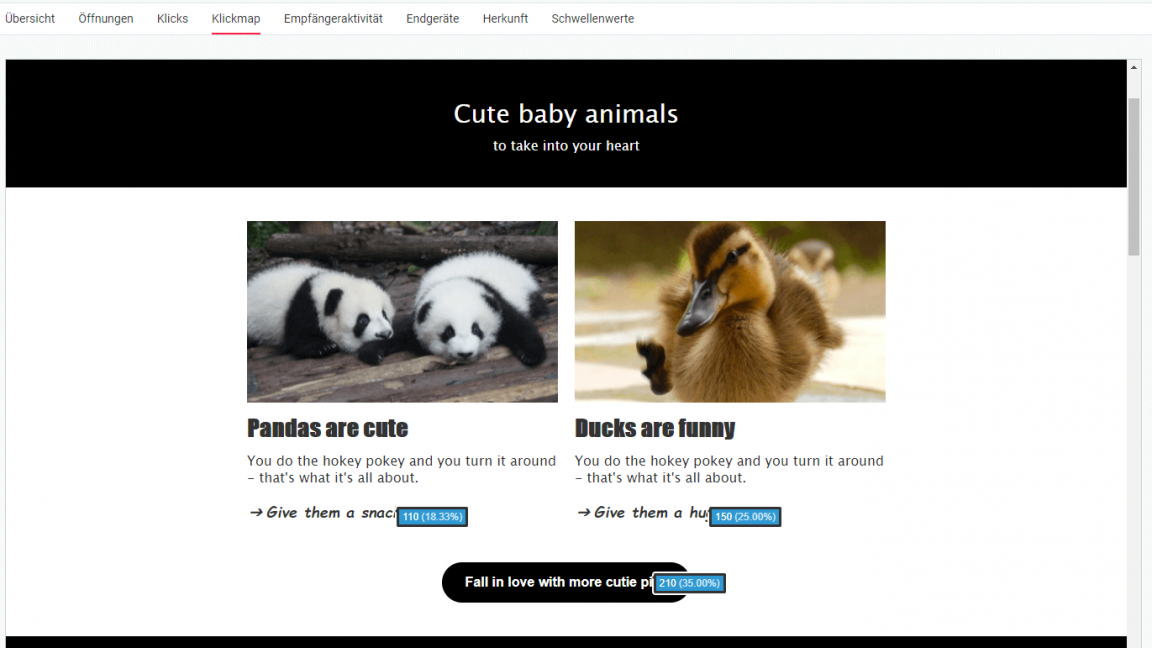Switch to the Endgeräte tab
Screen dimensions: 1152x648
click(432, 18)
